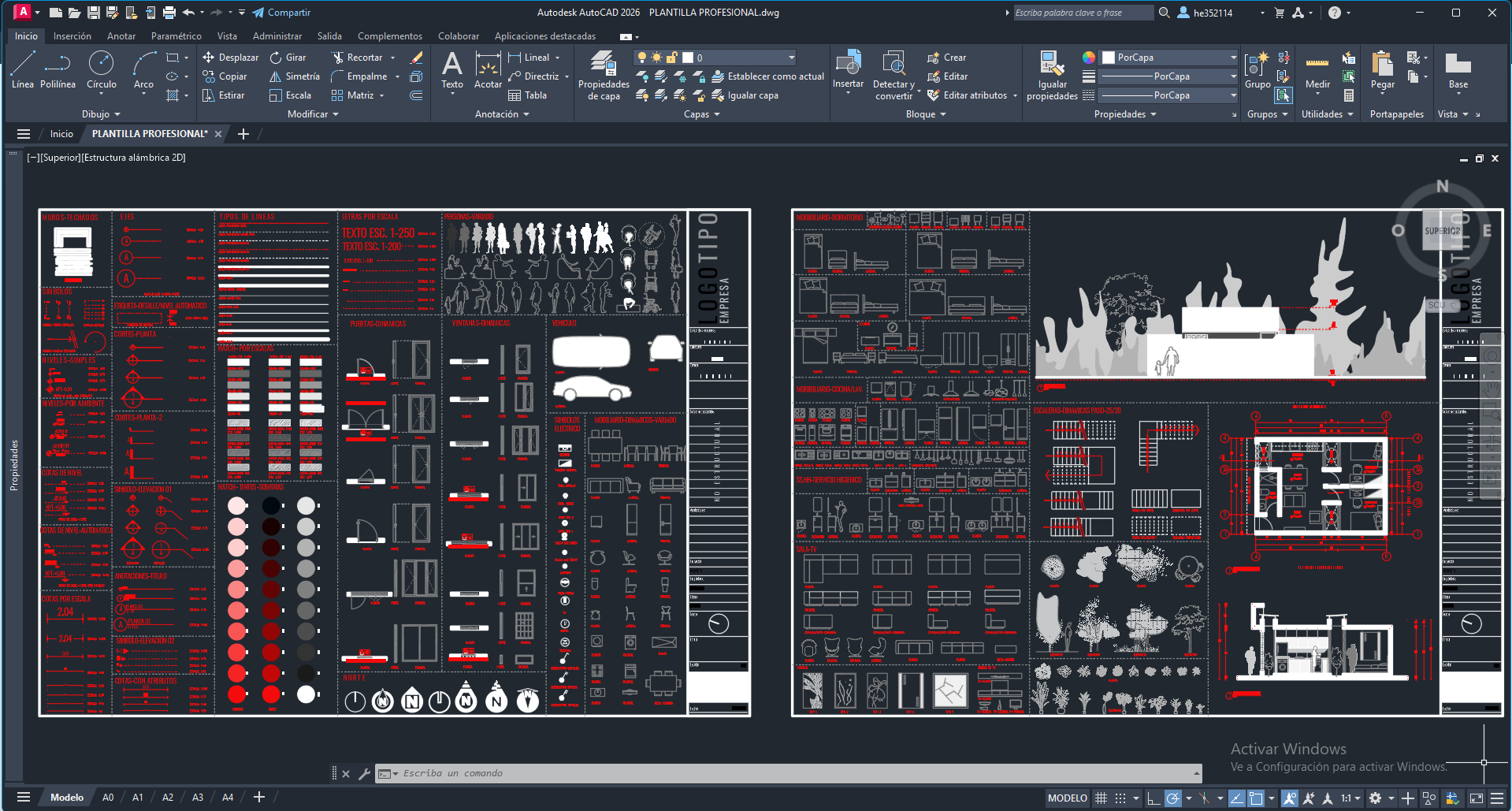Click the Undo arrow icon
The height and width of the screenshot is (811, 1512).
point(188,13)
